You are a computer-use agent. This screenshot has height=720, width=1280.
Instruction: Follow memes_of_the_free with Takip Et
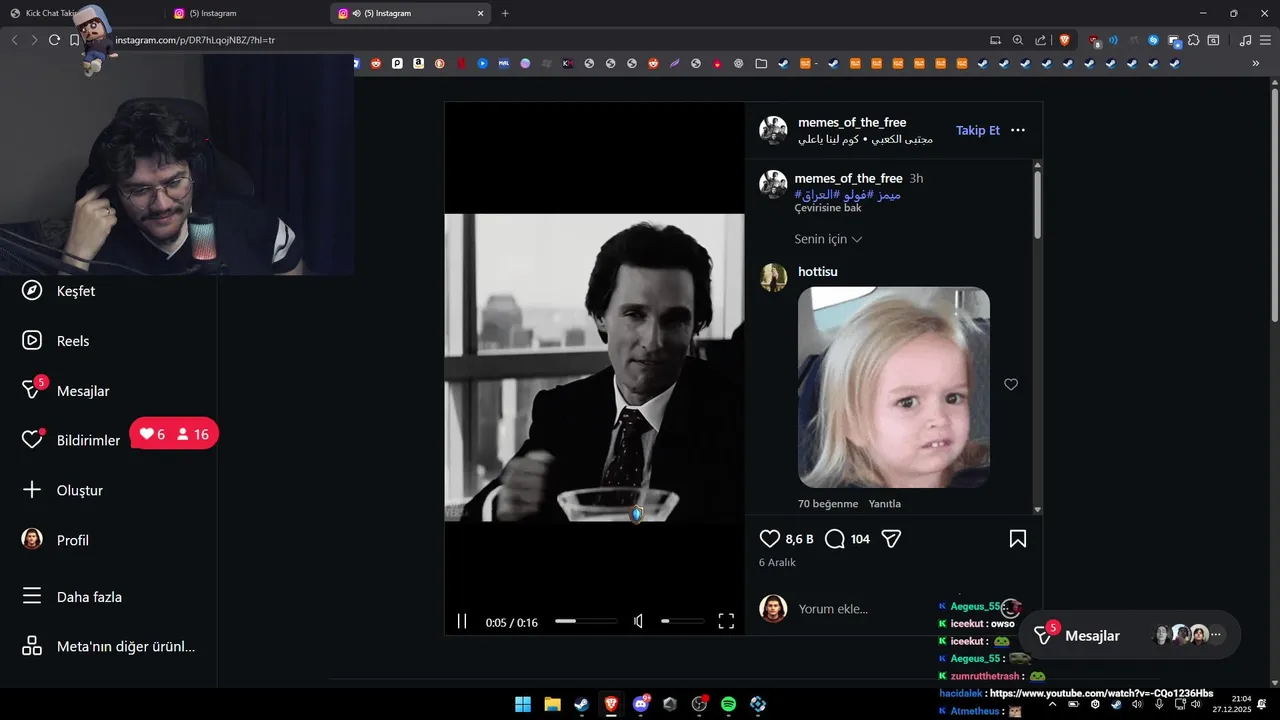978,130
